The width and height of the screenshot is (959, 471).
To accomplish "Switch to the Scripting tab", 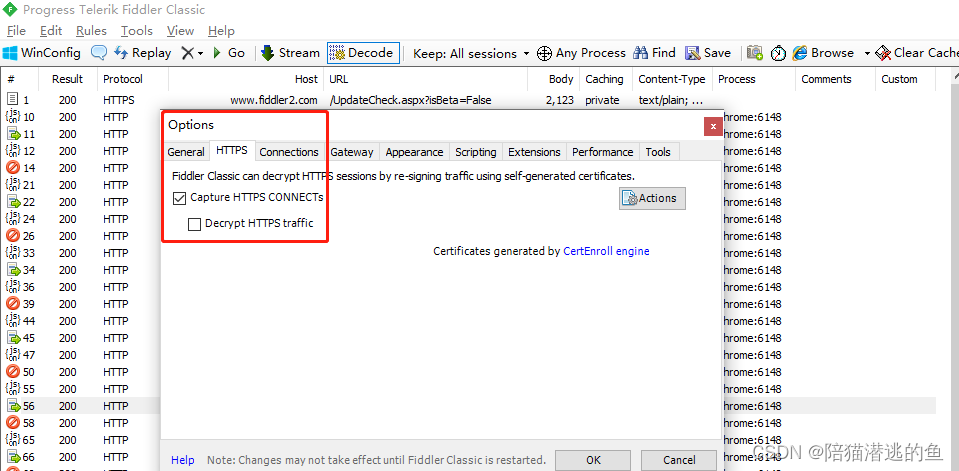I will tap(475, 152).
